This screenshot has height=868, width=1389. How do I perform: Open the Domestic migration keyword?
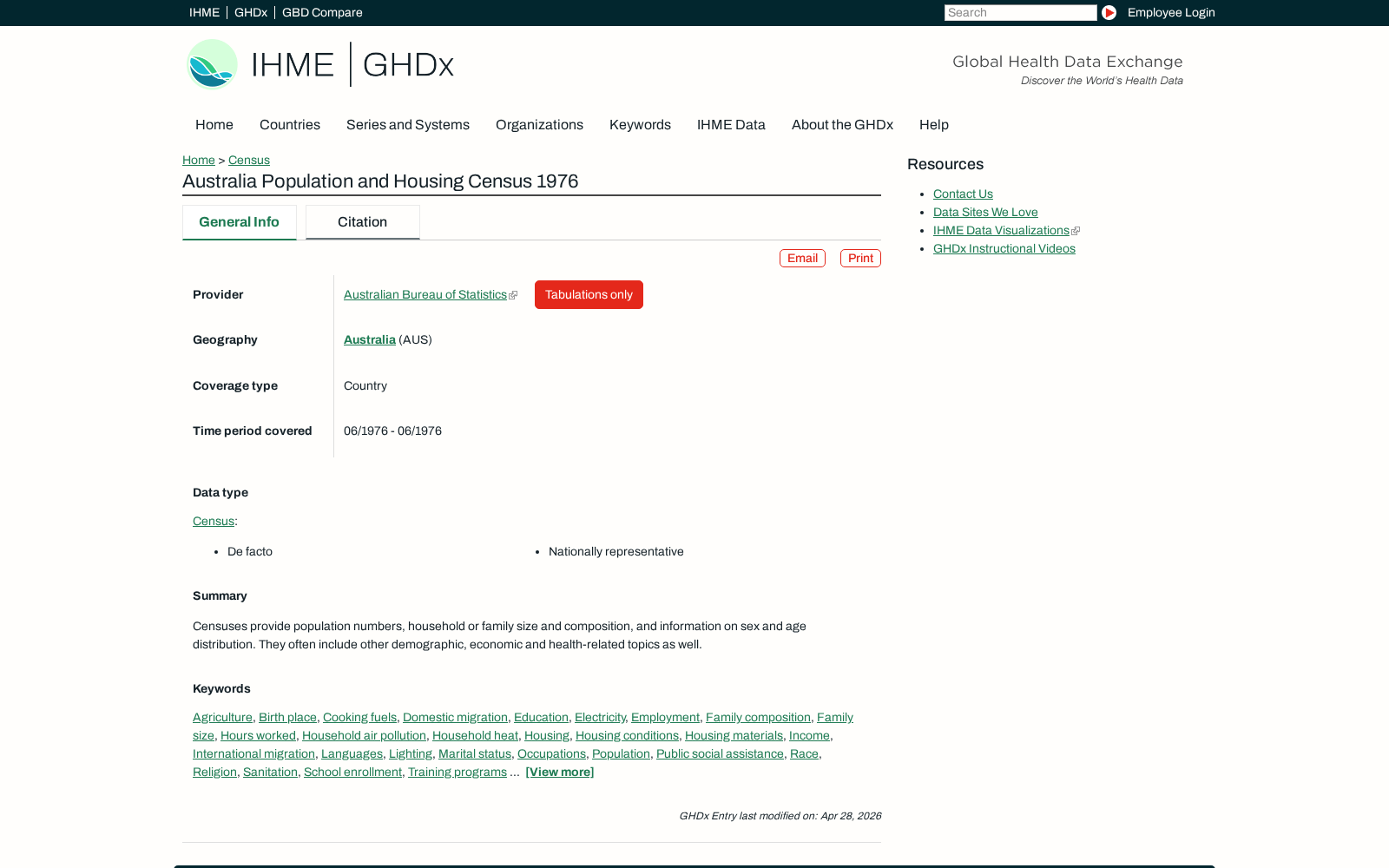[455, 717]
